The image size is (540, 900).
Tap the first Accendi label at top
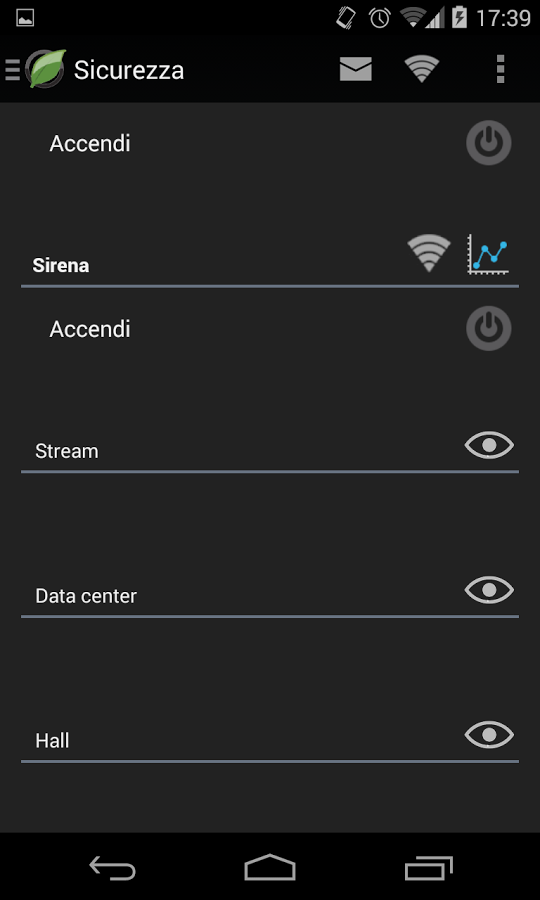(90, 143)
